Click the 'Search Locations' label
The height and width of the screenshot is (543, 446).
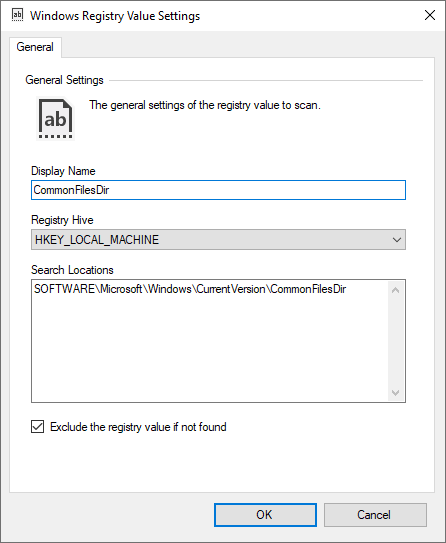pos(72,270)
